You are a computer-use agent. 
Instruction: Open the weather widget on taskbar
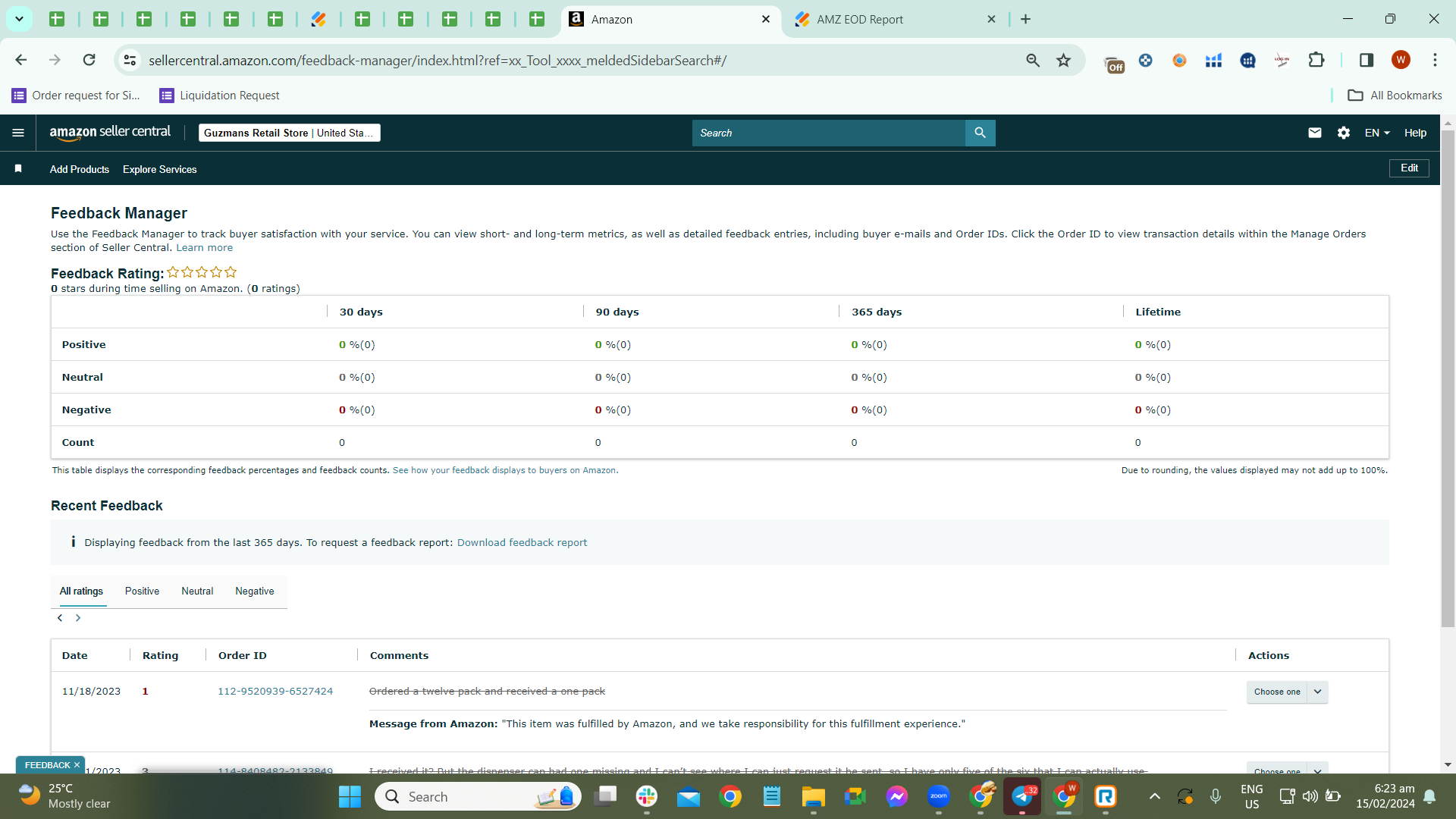click(x=65, y=796)
